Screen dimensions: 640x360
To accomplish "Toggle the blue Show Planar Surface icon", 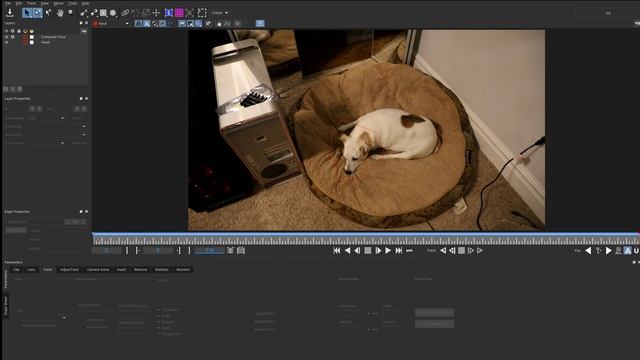I will (169, 13).
